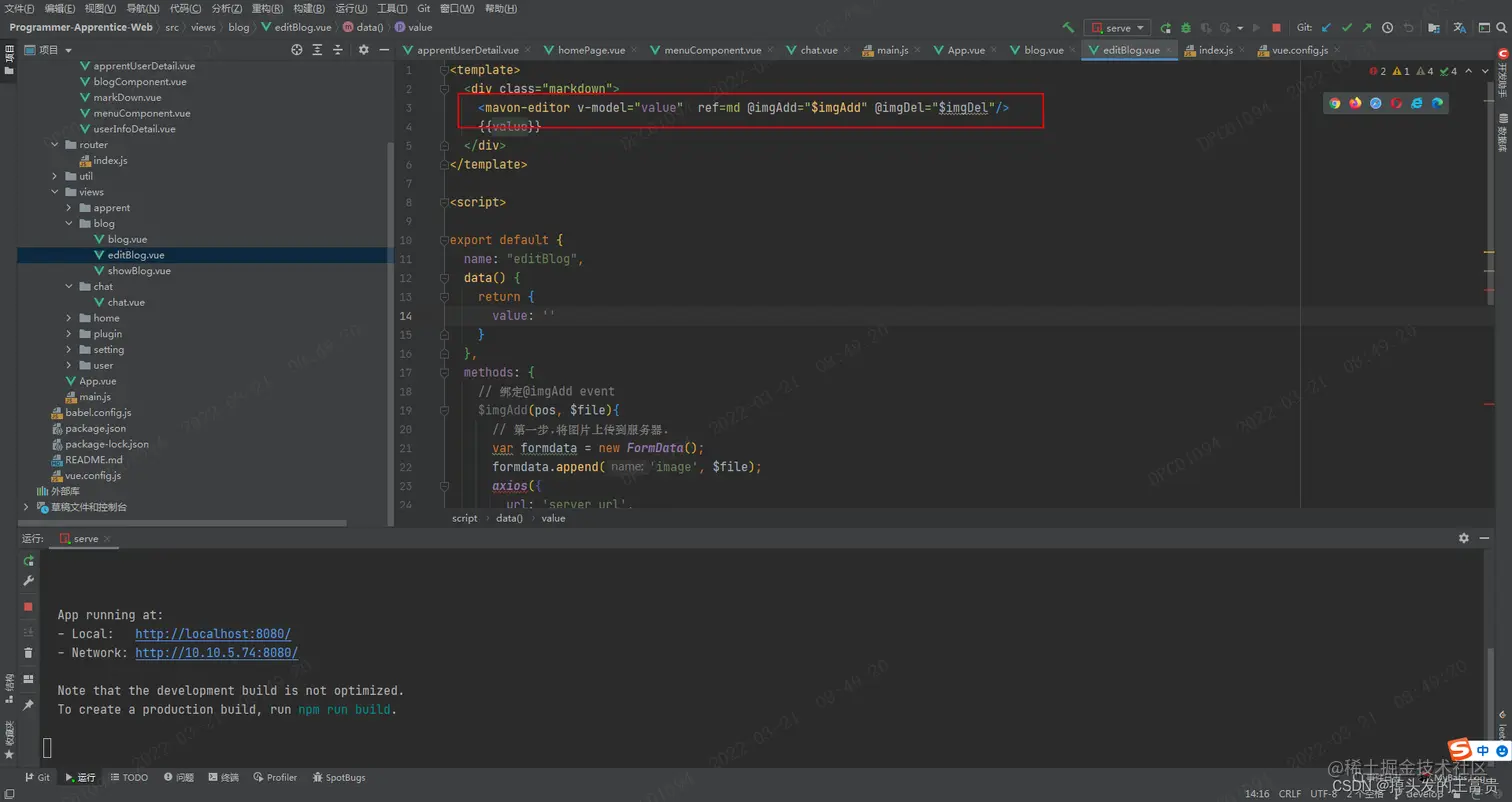Click the Git commit green checkmark

1346,28
